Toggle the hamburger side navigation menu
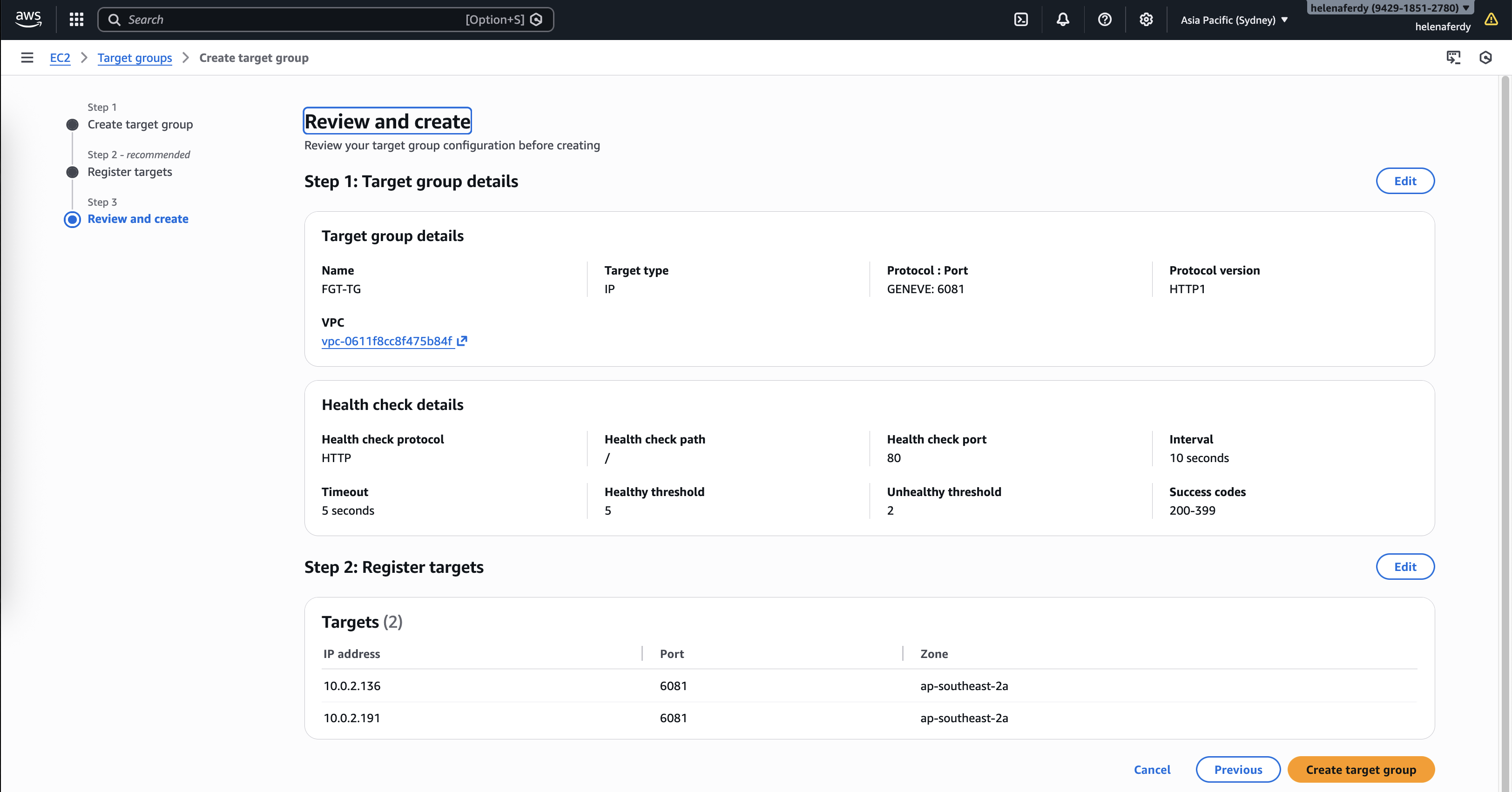Viewport: 1512px width, 792px height. pyautogui.click(x=27, y=58)
